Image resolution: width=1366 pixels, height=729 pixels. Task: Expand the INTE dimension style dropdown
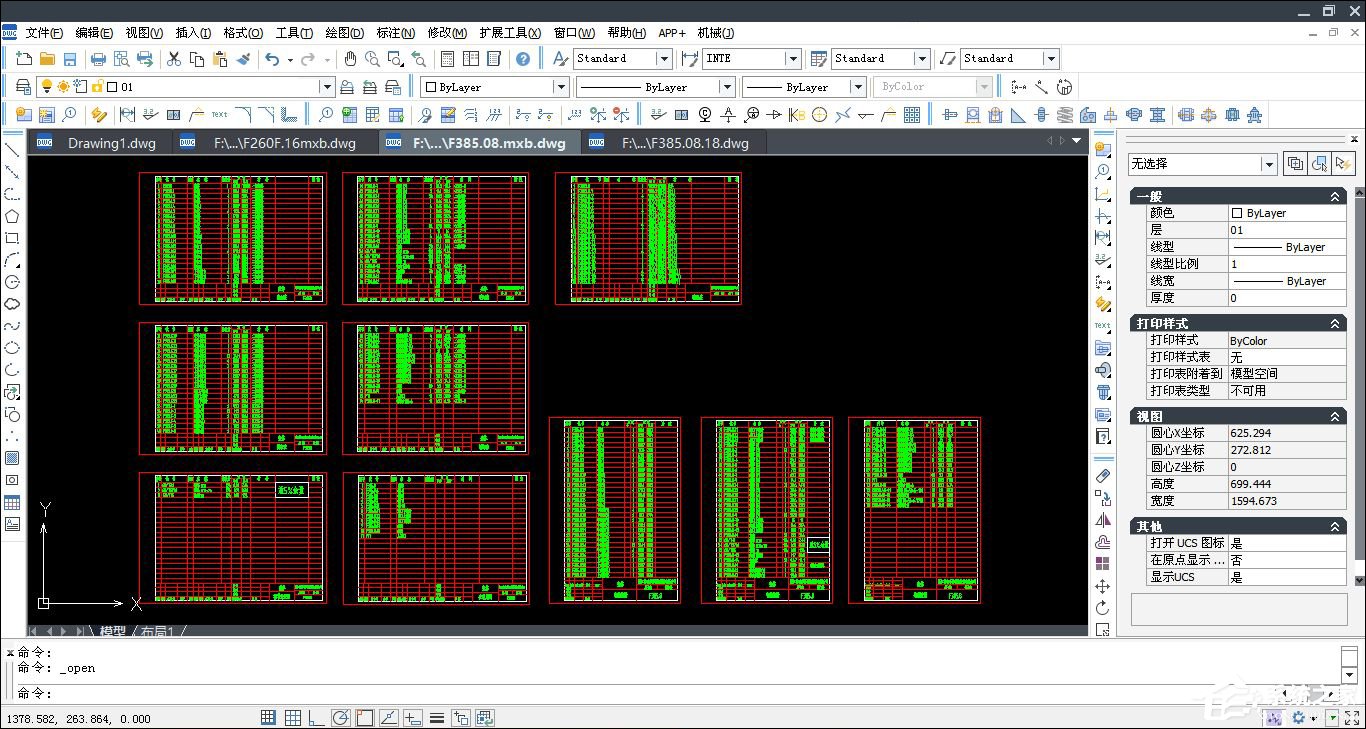(x=792, y=59)
